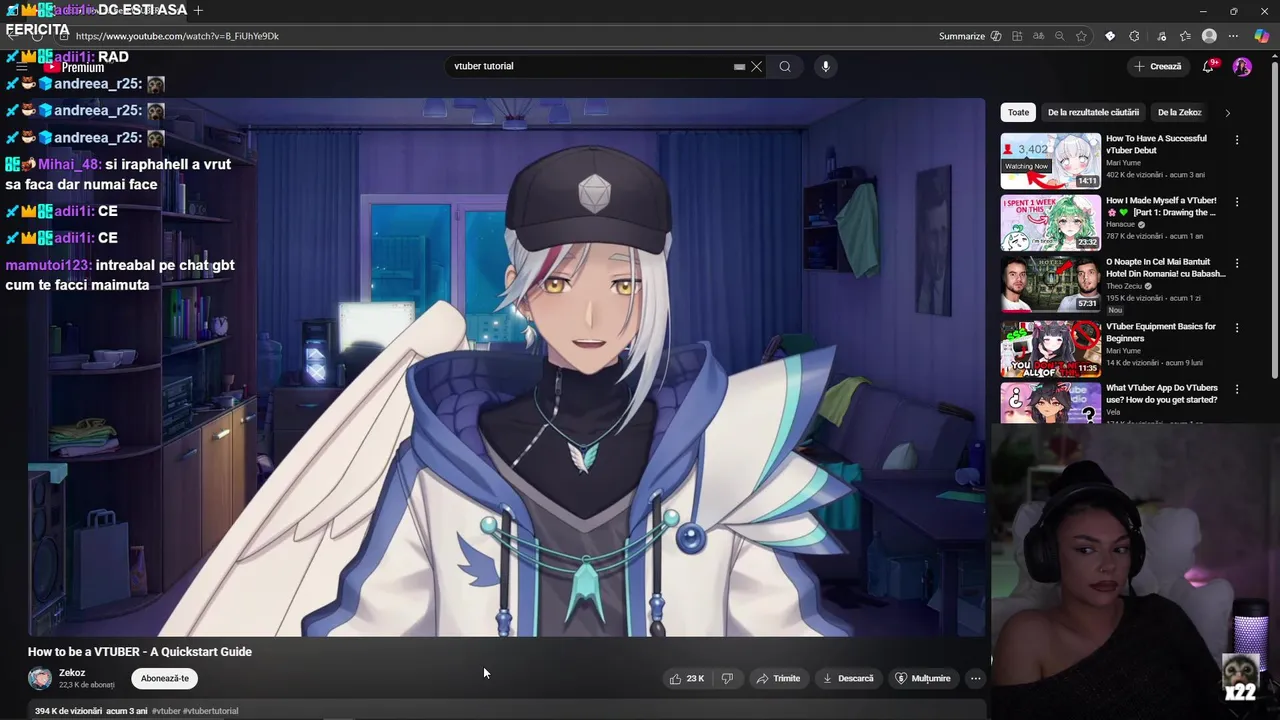Like the video with thumbs-up 23 K
1280x720 pixels.
pos(687,678)
